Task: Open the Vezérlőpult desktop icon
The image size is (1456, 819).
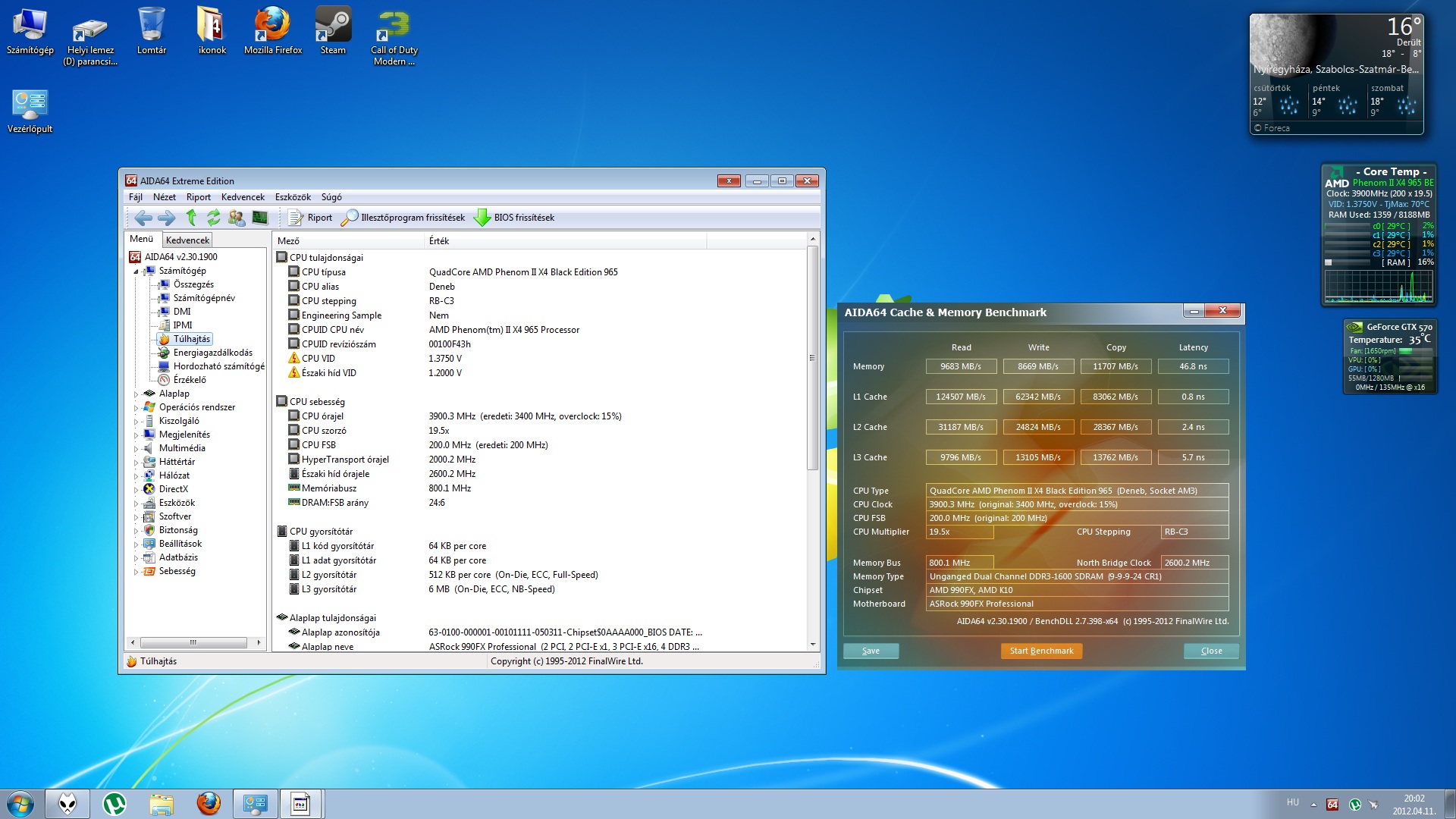Action: (x=30, y=111)
